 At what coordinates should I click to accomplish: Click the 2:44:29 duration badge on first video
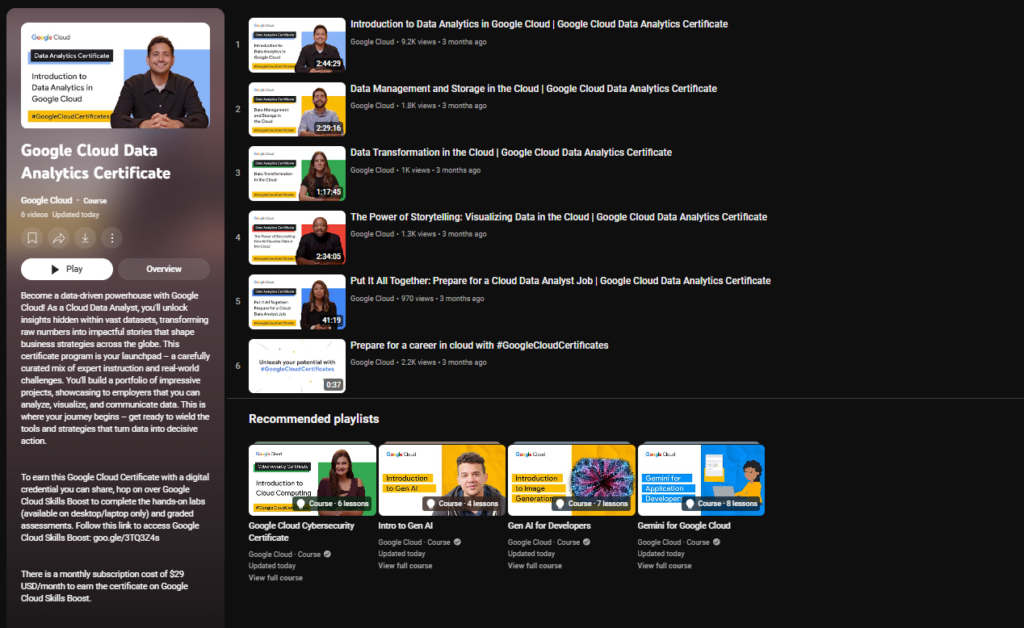tap(328, 64)
